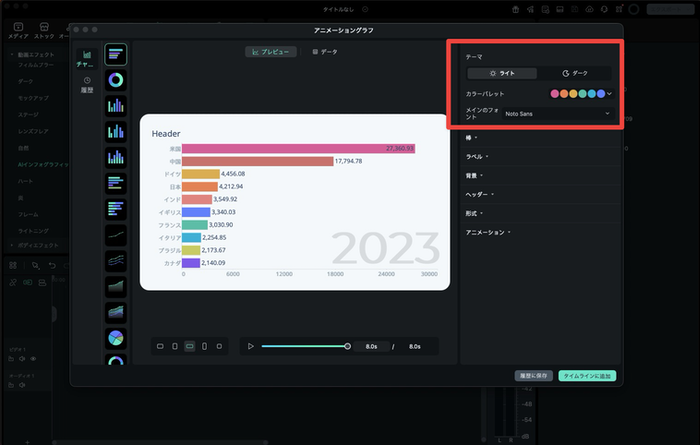The image size is (700, 445).
Task: Pick the pie chart style thumbnail
Action: (x=116, y=338)
